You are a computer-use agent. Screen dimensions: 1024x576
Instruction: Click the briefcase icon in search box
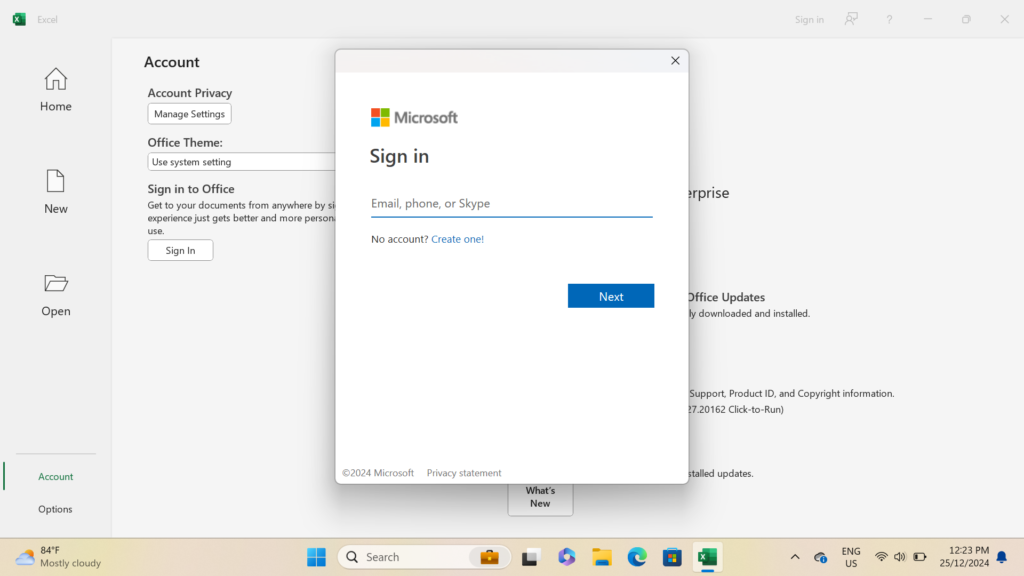(489, 557)
